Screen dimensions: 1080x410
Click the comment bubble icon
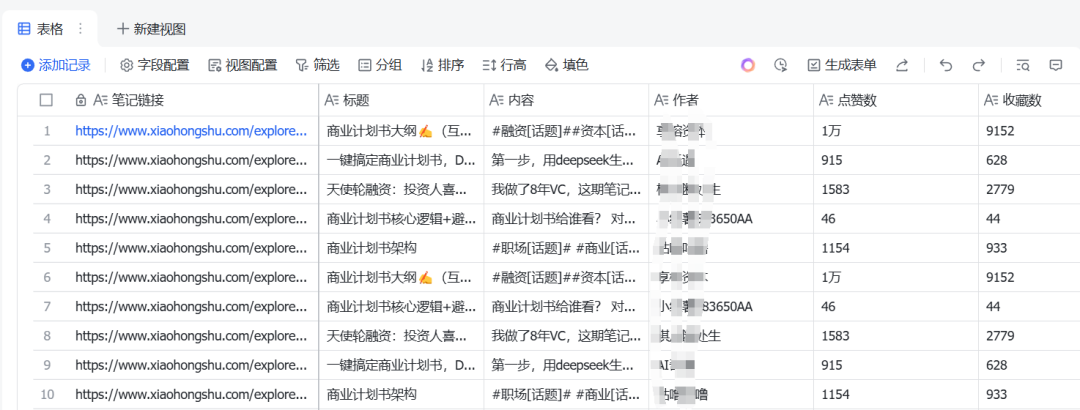coord(1055,65)
